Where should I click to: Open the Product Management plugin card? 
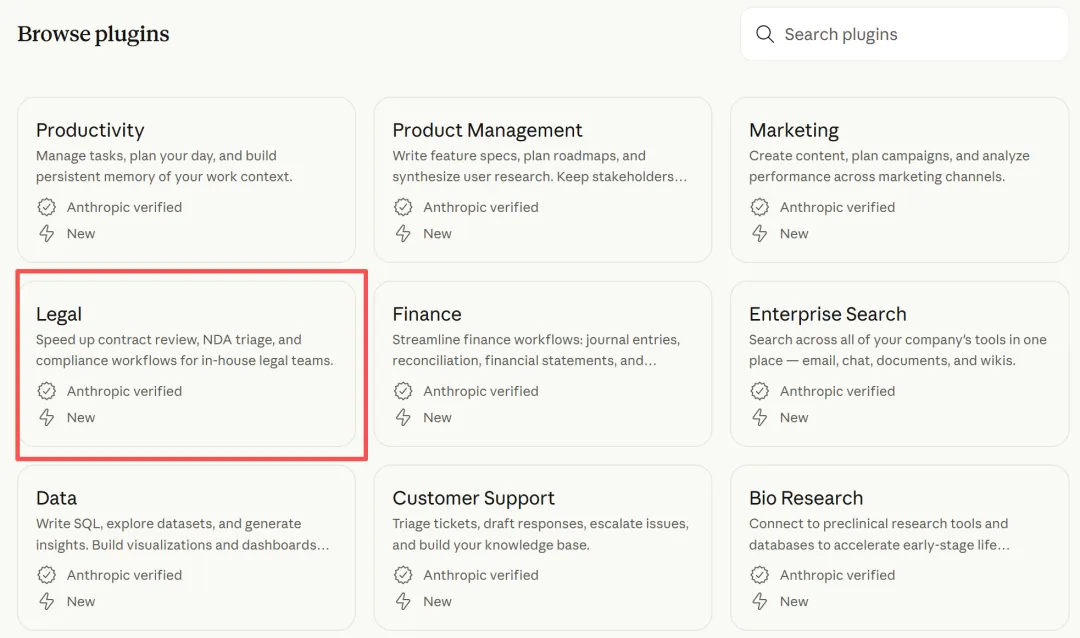tap(542, 180)
